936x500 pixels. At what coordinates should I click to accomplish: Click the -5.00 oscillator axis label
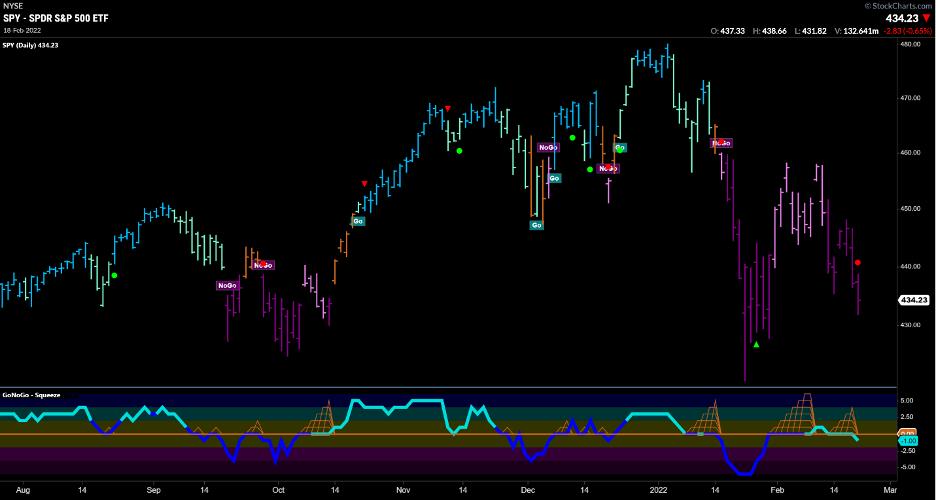(908, 467)
